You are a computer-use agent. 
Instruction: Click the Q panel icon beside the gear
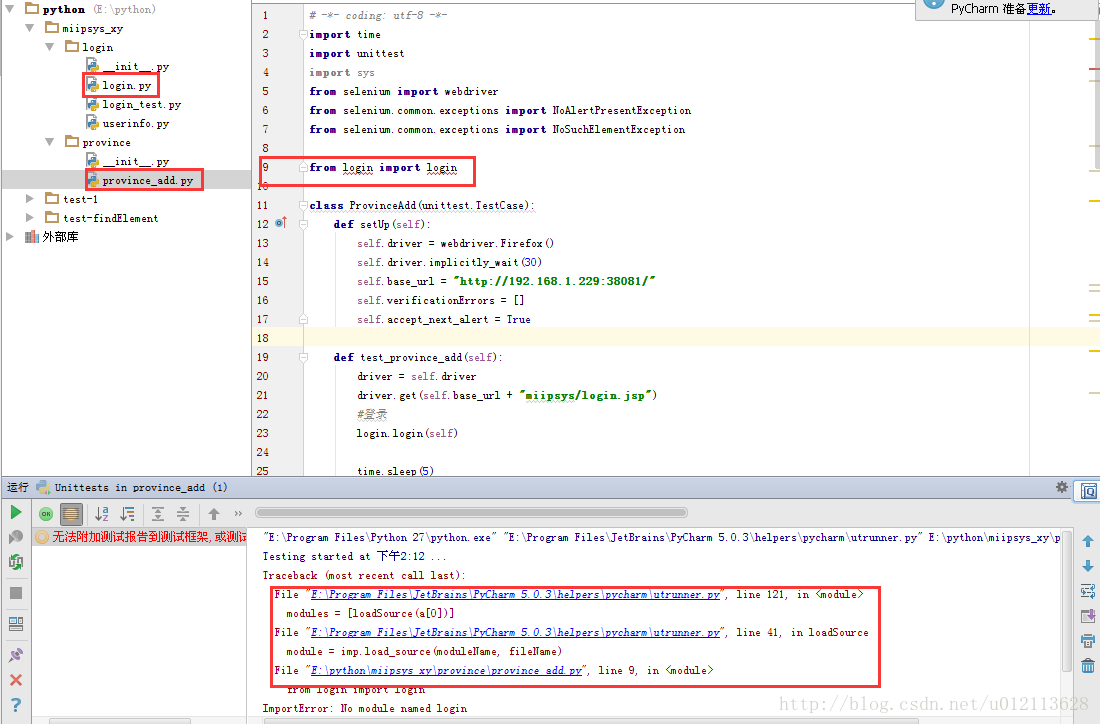(1088, 491)
